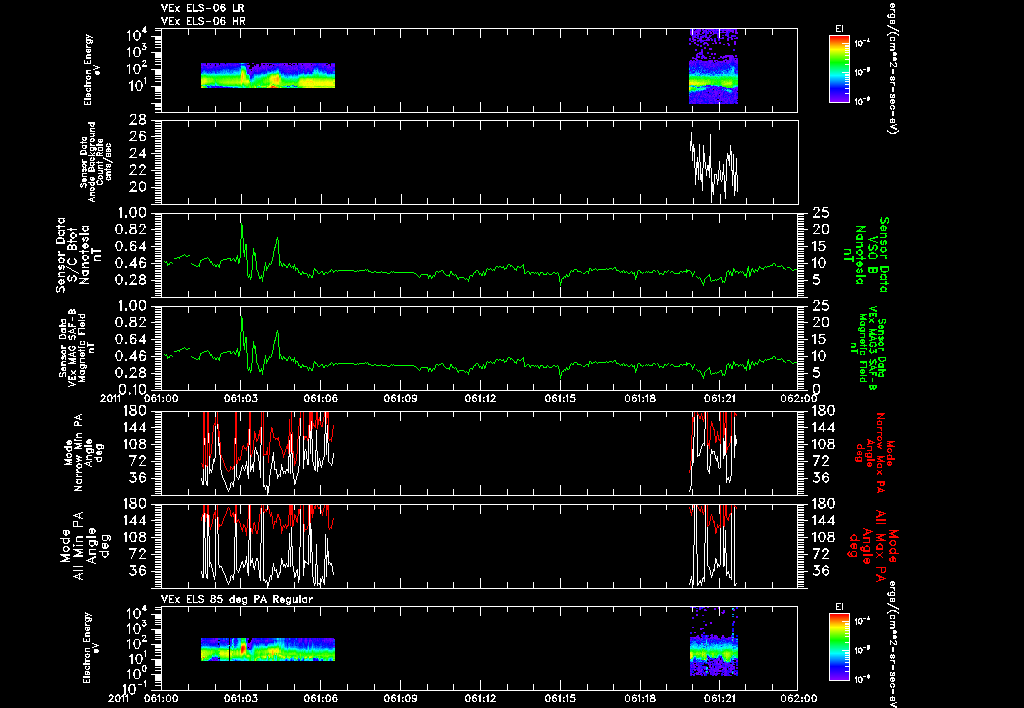Click the 061:21 tick under the magnetic field panel
The height and width of the screenshot is (708, 1024).
tap(720, 398)
